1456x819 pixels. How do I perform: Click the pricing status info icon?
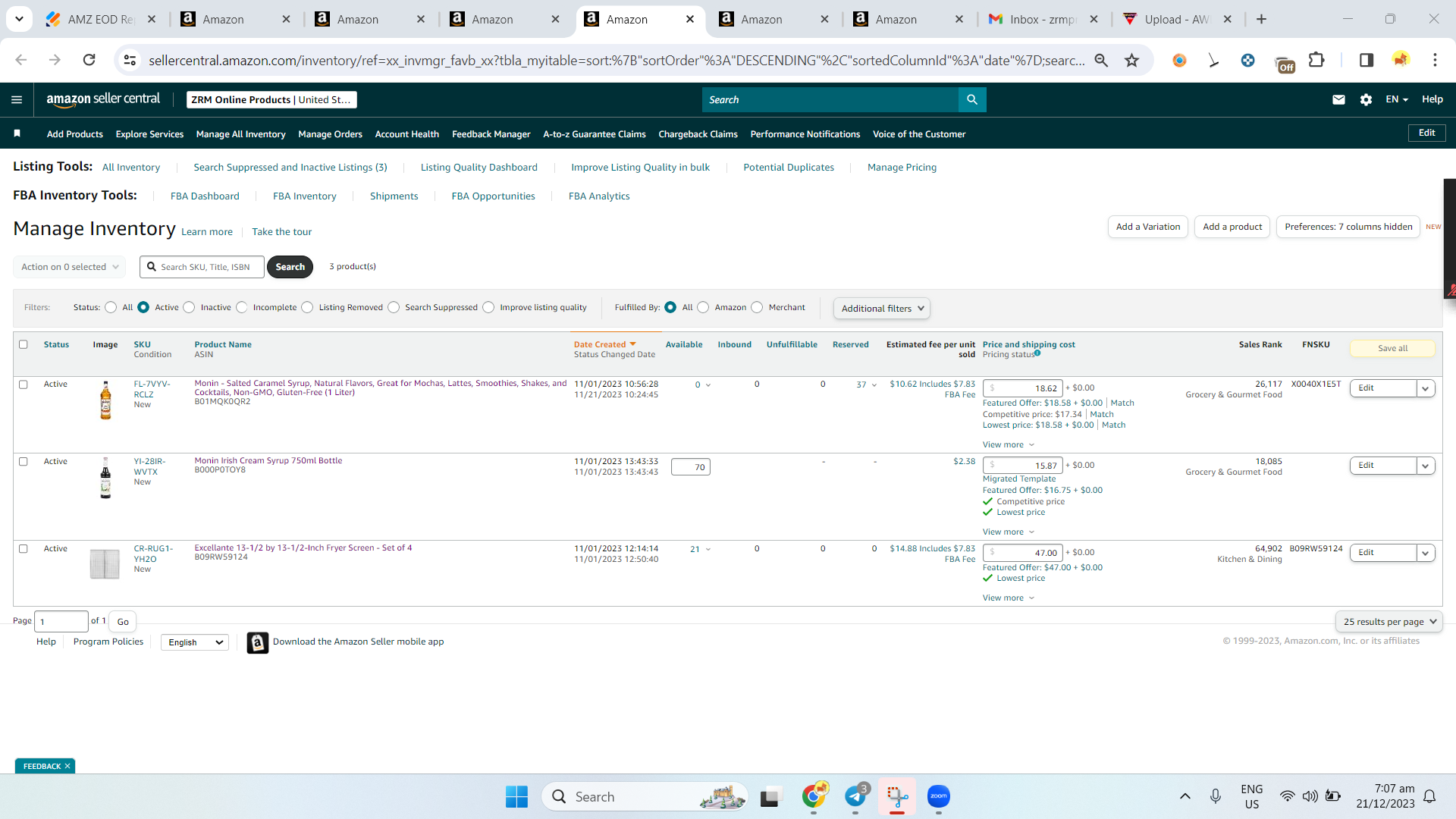[x=1037, y=353]
